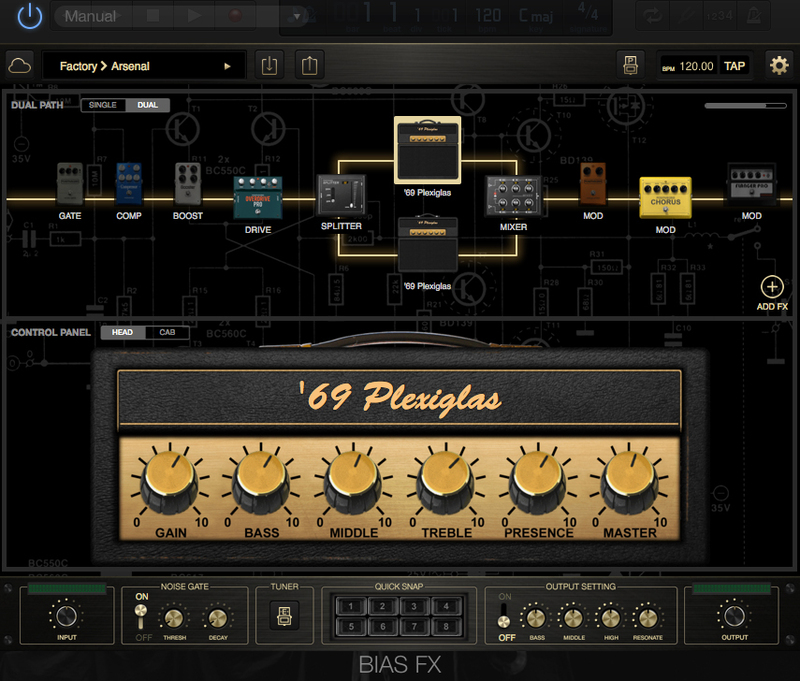Open the ToneCloud cloud icon
800x681 pixels.
coord(19,66)
